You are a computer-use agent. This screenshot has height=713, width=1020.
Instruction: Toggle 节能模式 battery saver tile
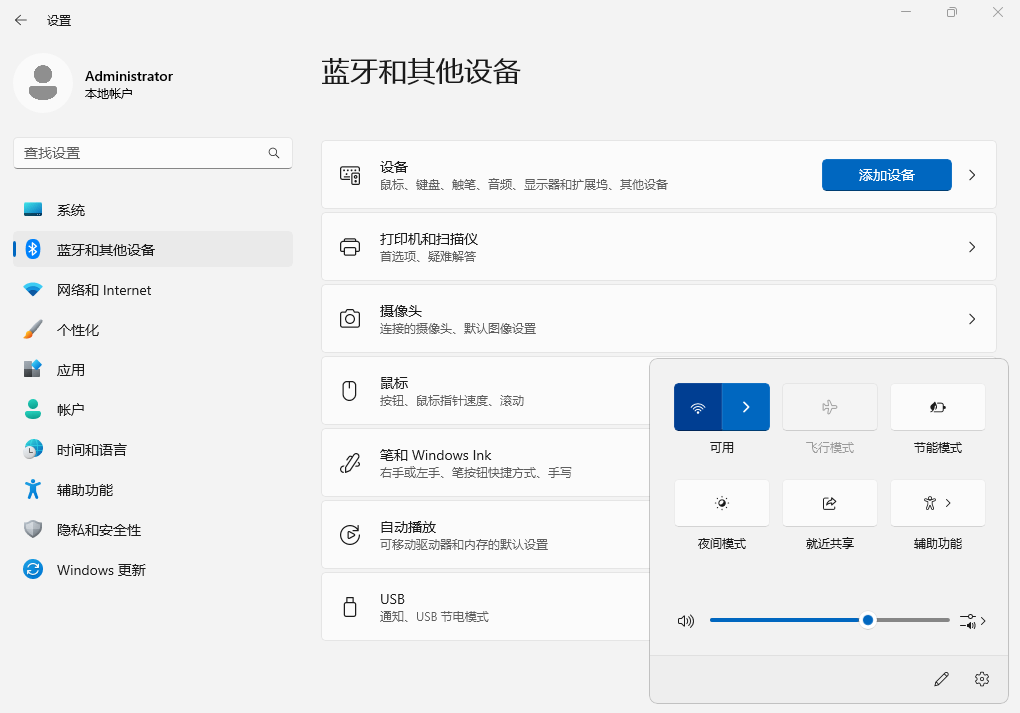[x=937, y=407]
